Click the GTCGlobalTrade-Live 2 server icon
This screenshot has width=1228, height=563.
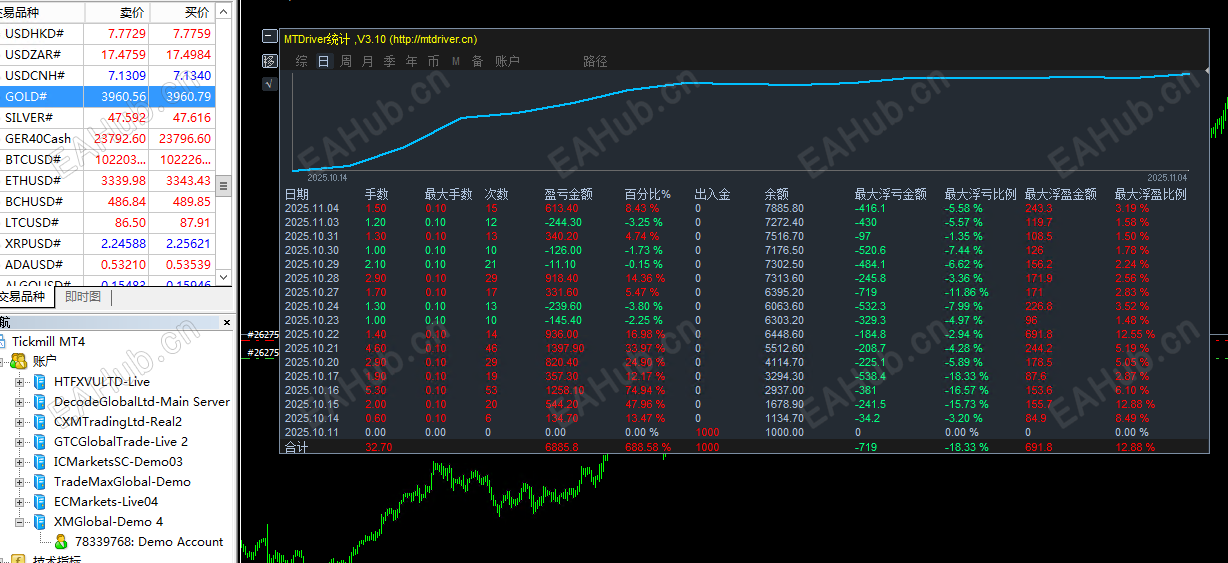click(x=40, y=441)
